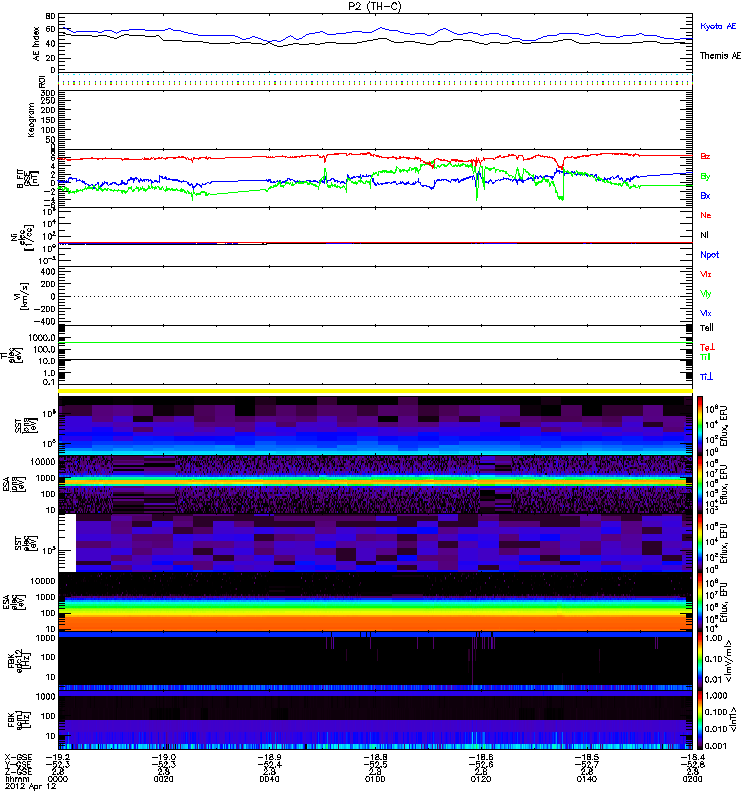Click the '300' tick on the Keogram axis
The height and width of the screenshot is (800, 750).
pyautogui.click(x=48, y=93)
